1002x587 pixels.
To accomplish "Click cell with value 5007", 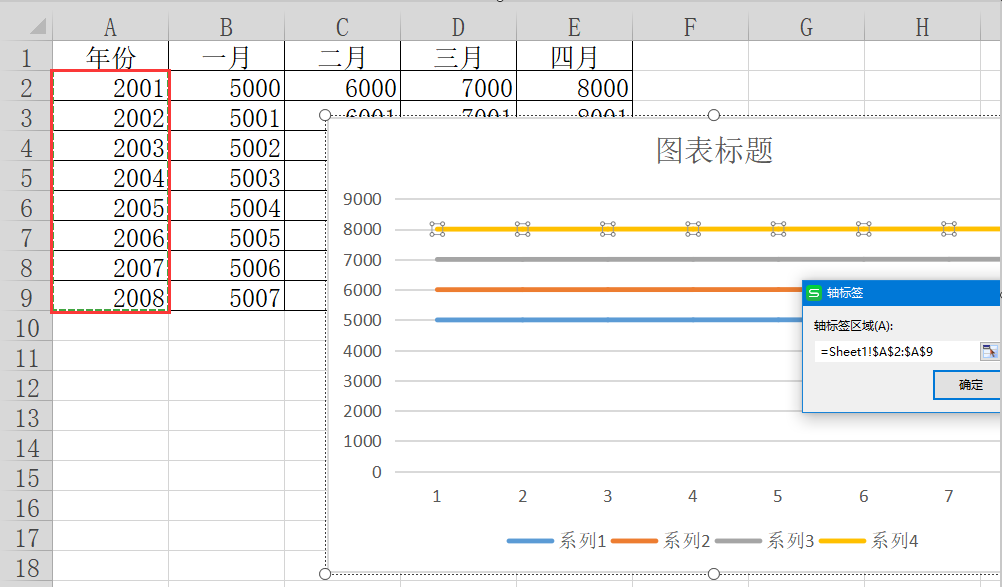I will coord(226,298).
